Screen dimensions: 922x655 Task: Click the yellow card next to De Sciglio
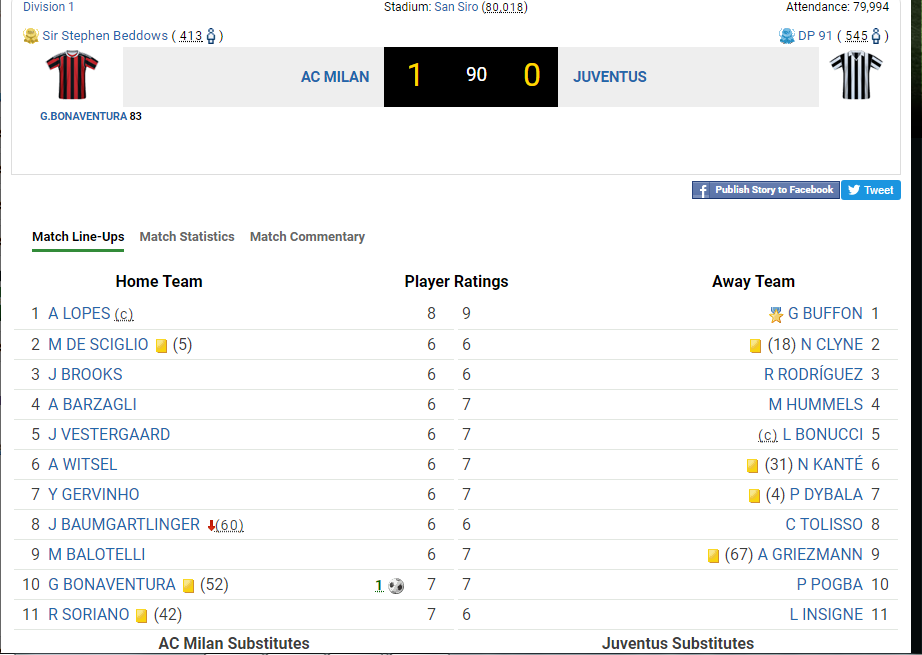click(161, 346)
